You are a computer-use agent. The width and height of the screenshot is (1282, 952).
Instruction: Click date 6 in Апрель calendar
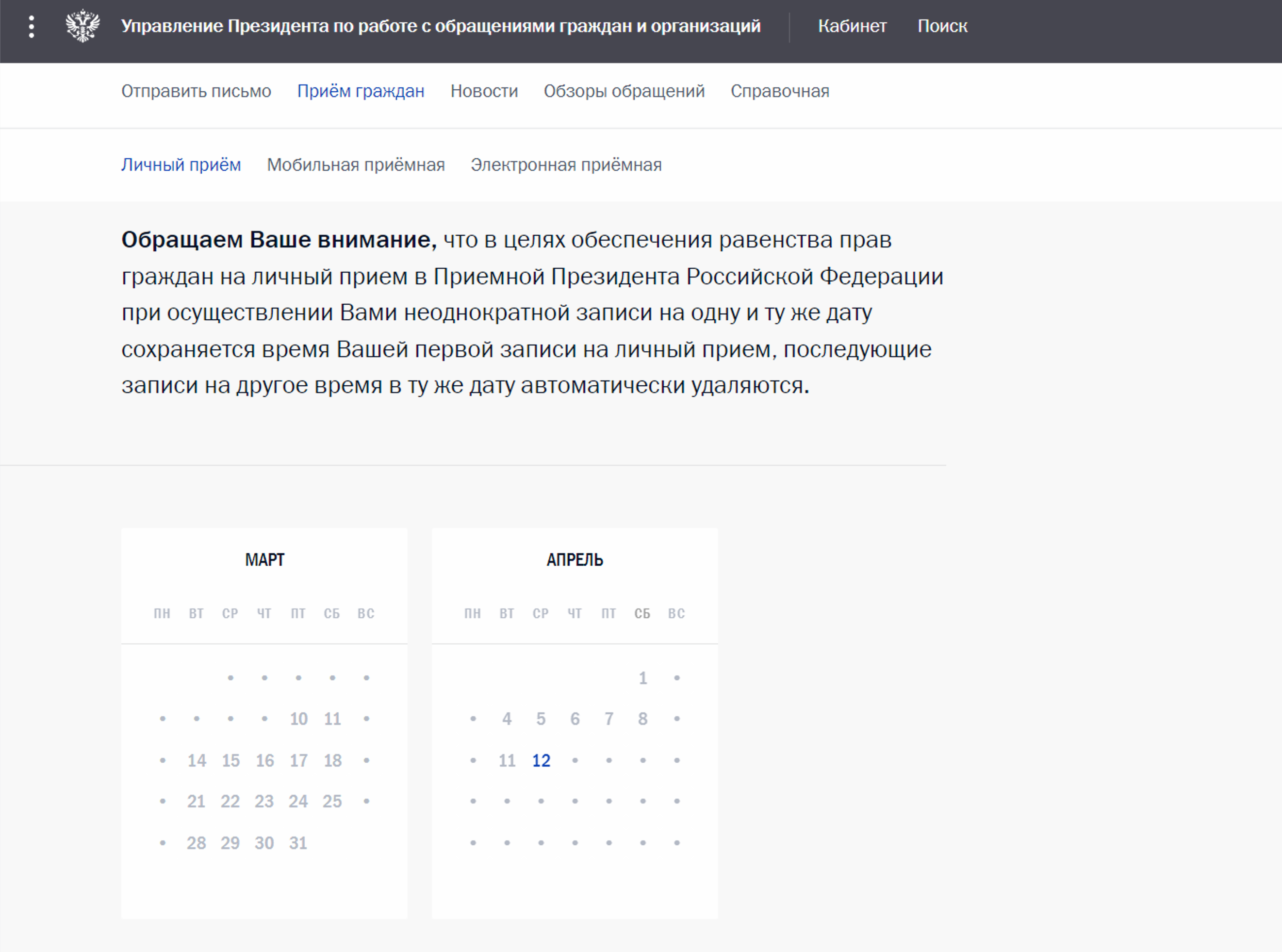point(575,719)
